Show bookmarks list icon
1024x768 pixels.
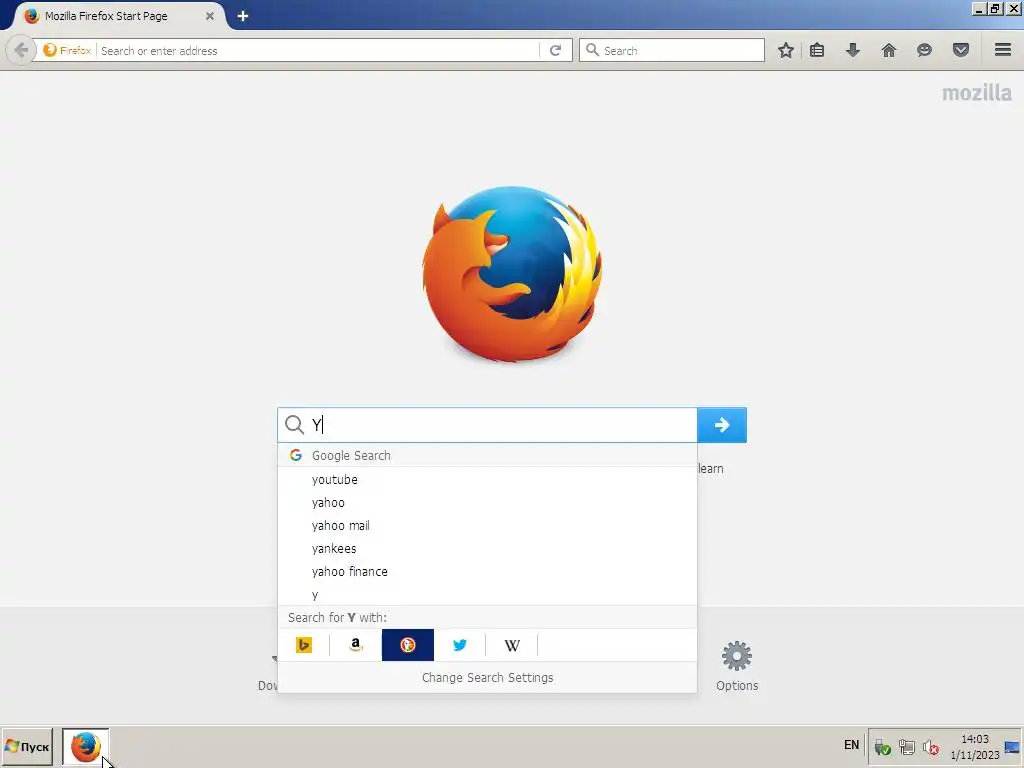(817, 50)
